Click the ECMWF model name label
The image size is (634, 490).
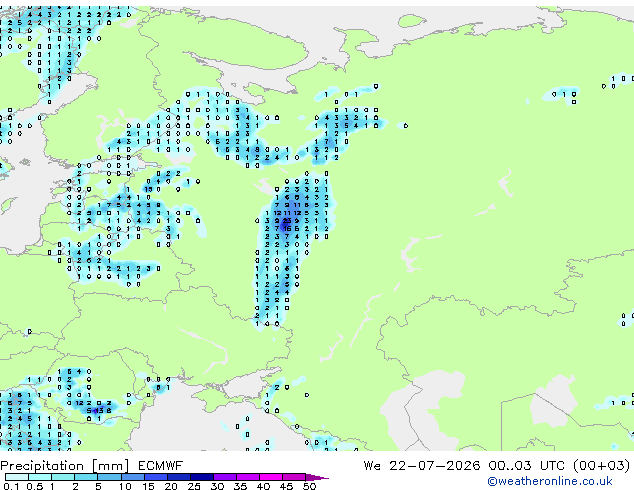pyautogui.click(x=160, y=466)
